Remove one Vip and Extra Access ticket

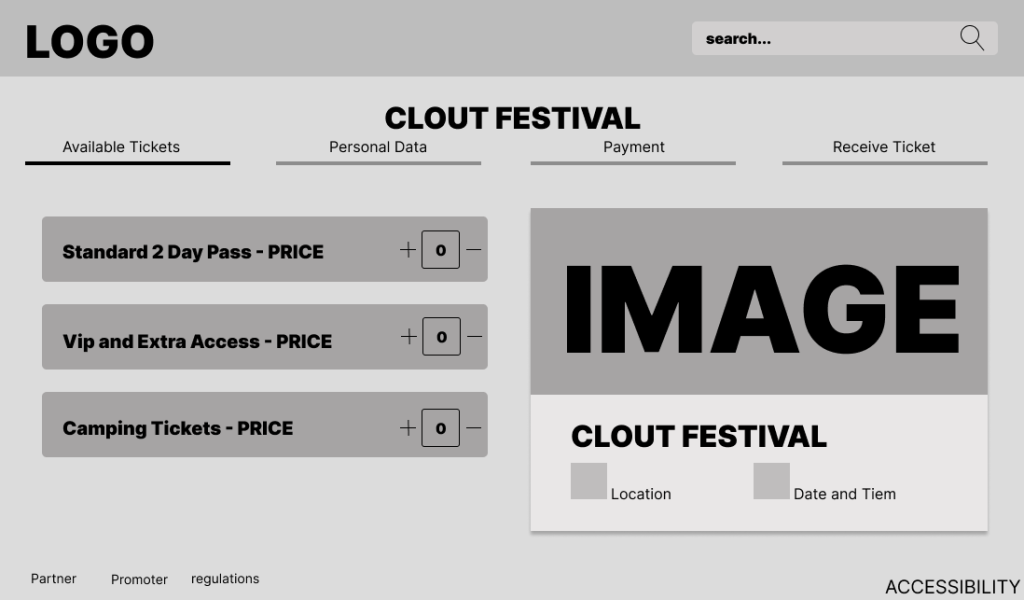(x=474, y=337)
